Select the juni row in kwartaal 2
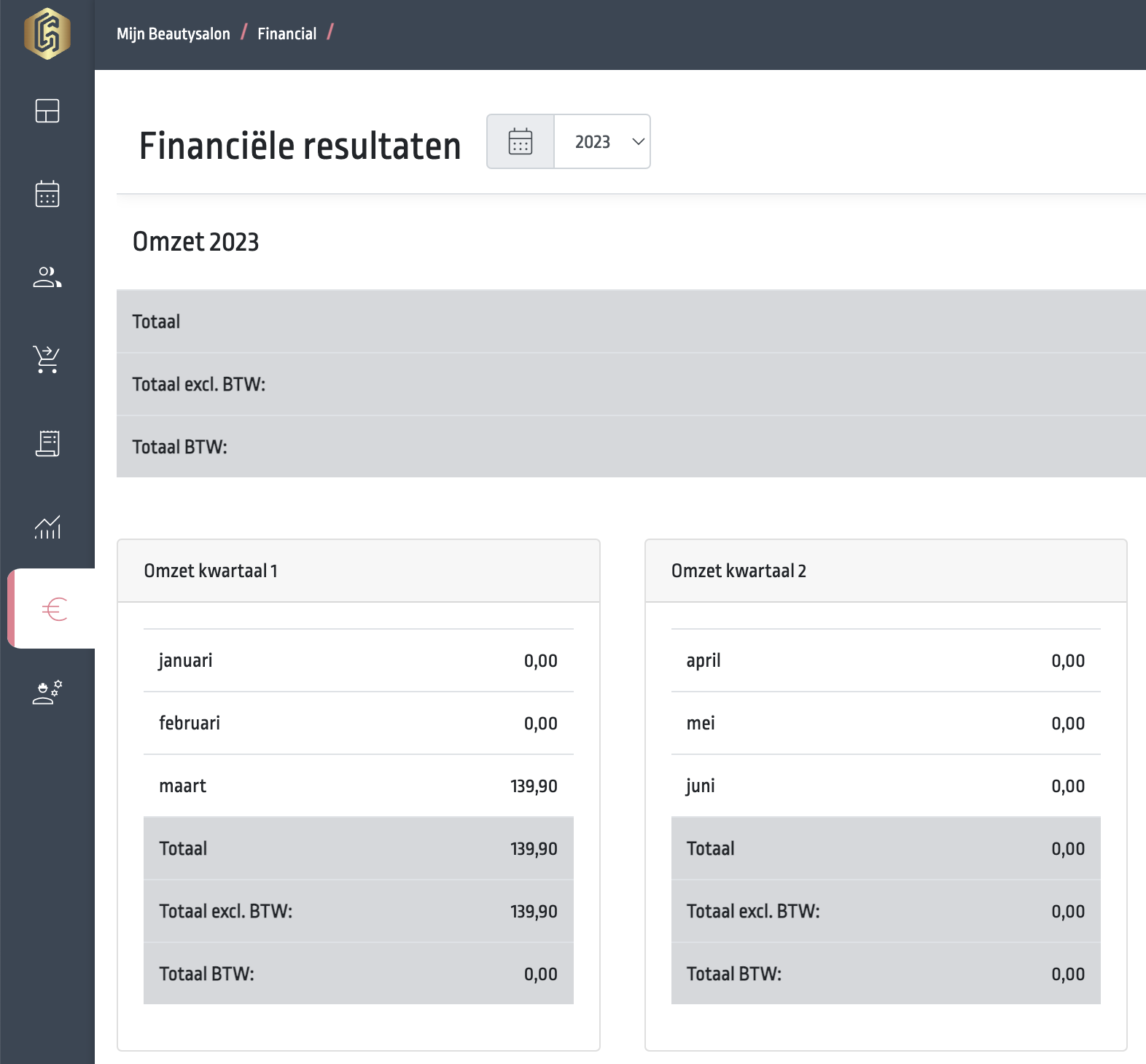The image size is (1146, 1064). [x=885, y=786]
